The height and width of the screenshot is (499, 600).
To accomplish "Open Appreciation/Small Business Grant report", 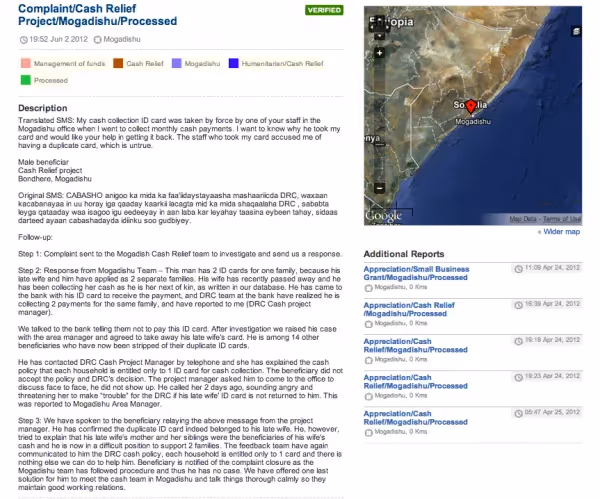I will (x=416, y=273).
